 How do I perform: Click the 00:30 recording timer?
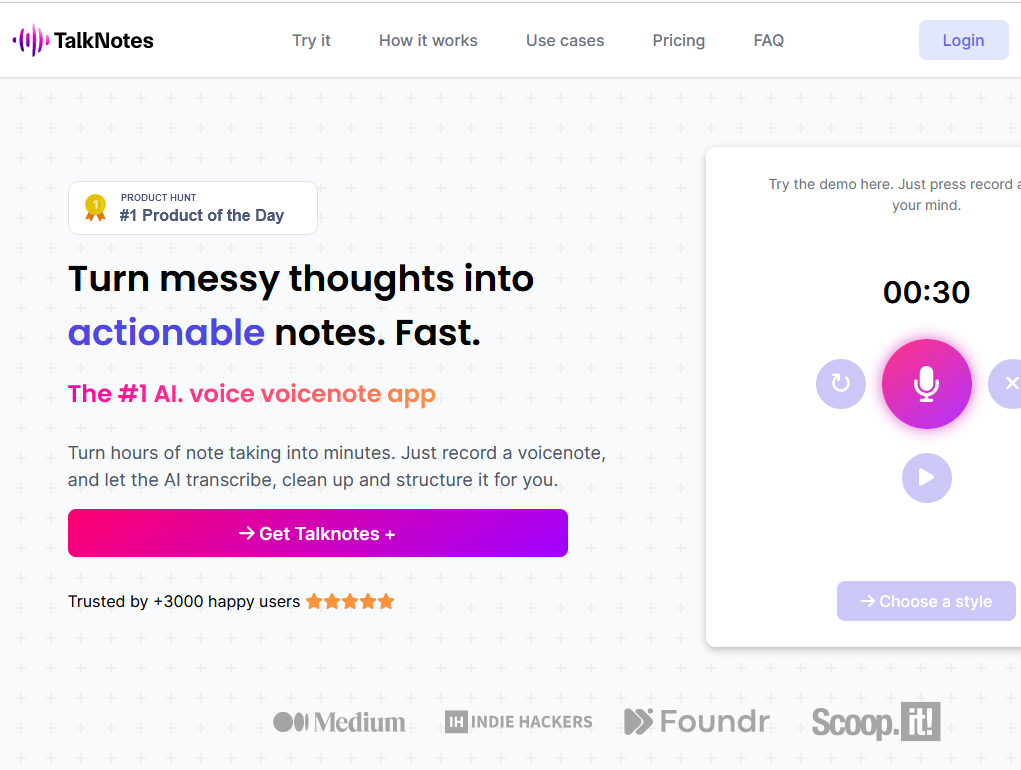[926, 292]
